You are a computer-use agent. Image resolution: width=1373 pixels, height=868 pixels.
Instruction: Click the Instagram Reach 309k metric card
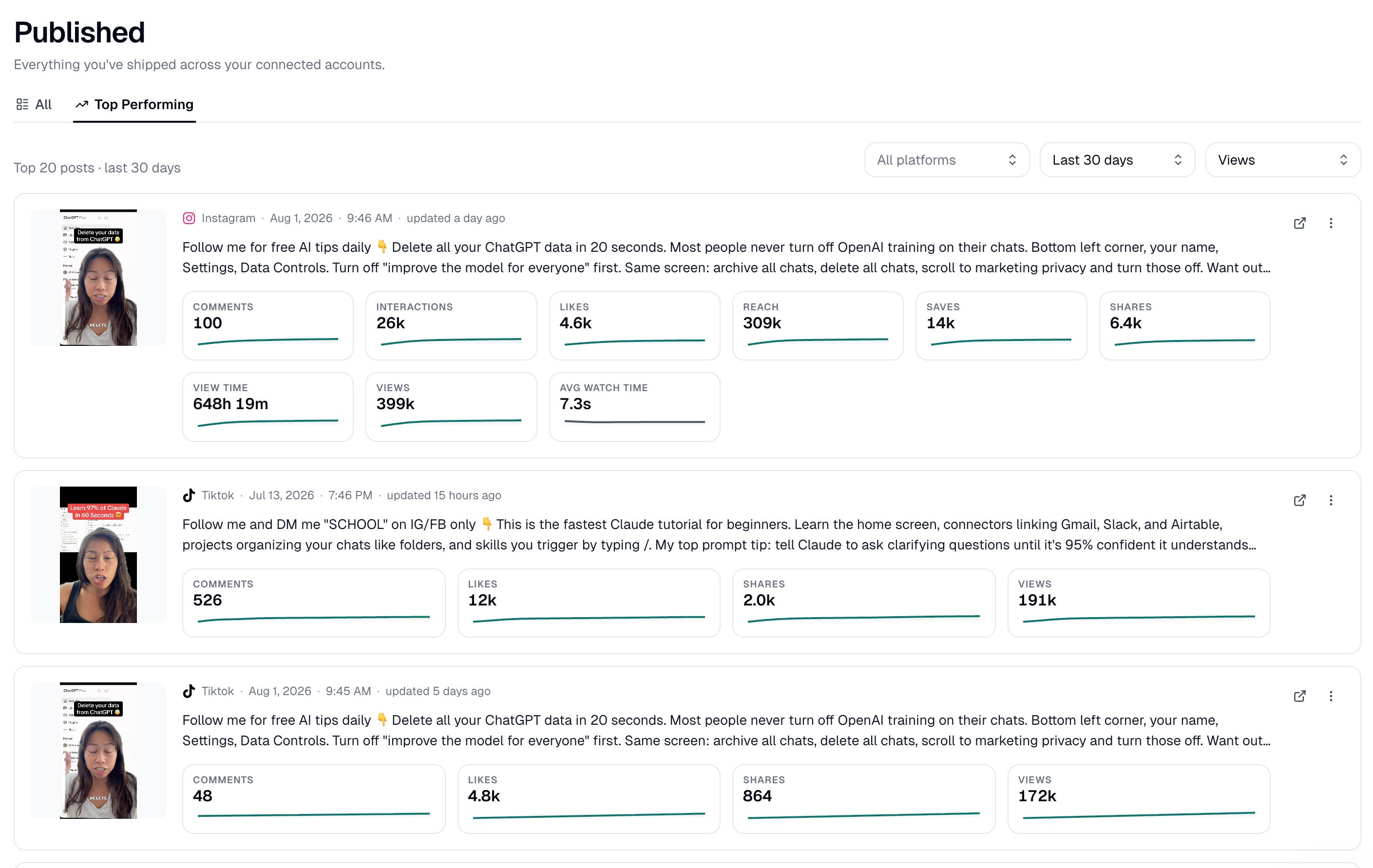tap(818, 325)
